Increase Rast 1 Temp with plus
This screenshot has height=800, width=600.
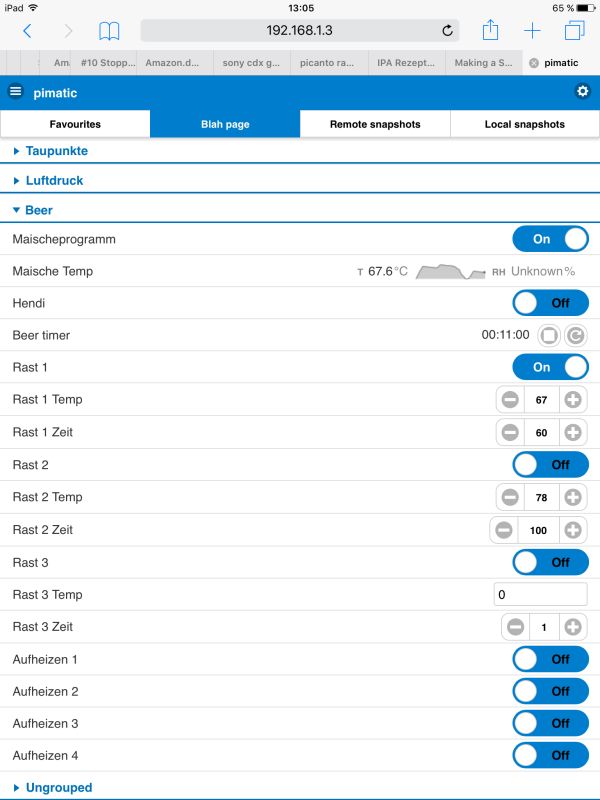click(x=573, y=400)
